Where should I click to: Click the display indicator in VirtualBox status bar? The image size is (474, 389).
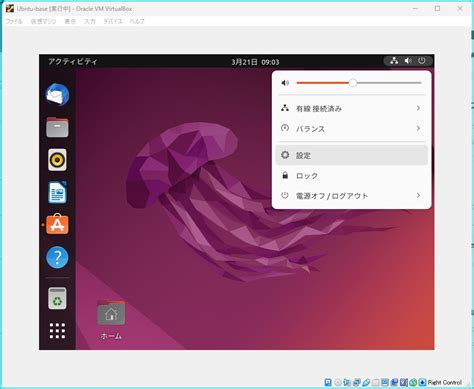point(385,382)
